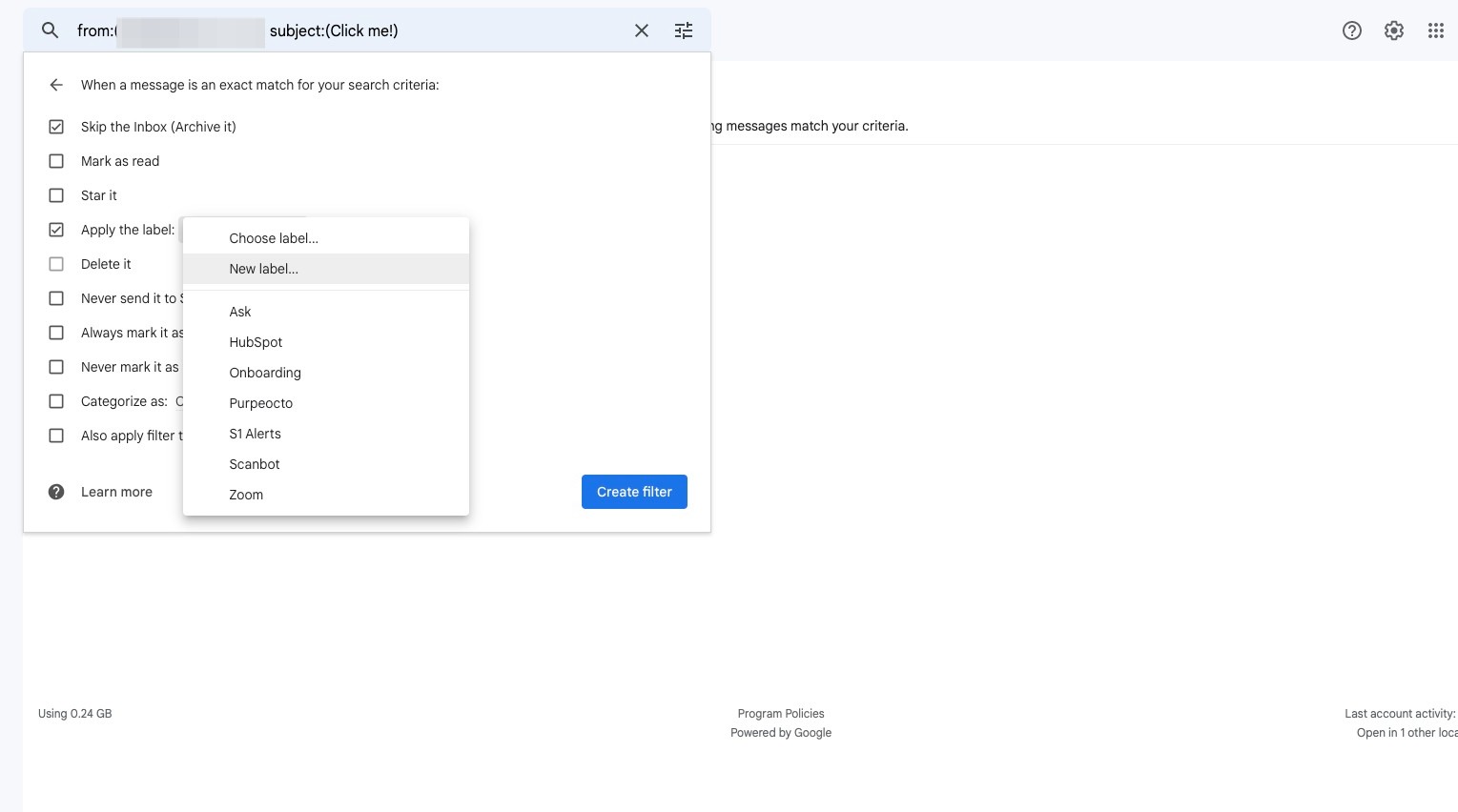The image size is (1458, 812).
Task: Click the search magnifier icon
Action: pyautogui.click(x=50, y=30)
